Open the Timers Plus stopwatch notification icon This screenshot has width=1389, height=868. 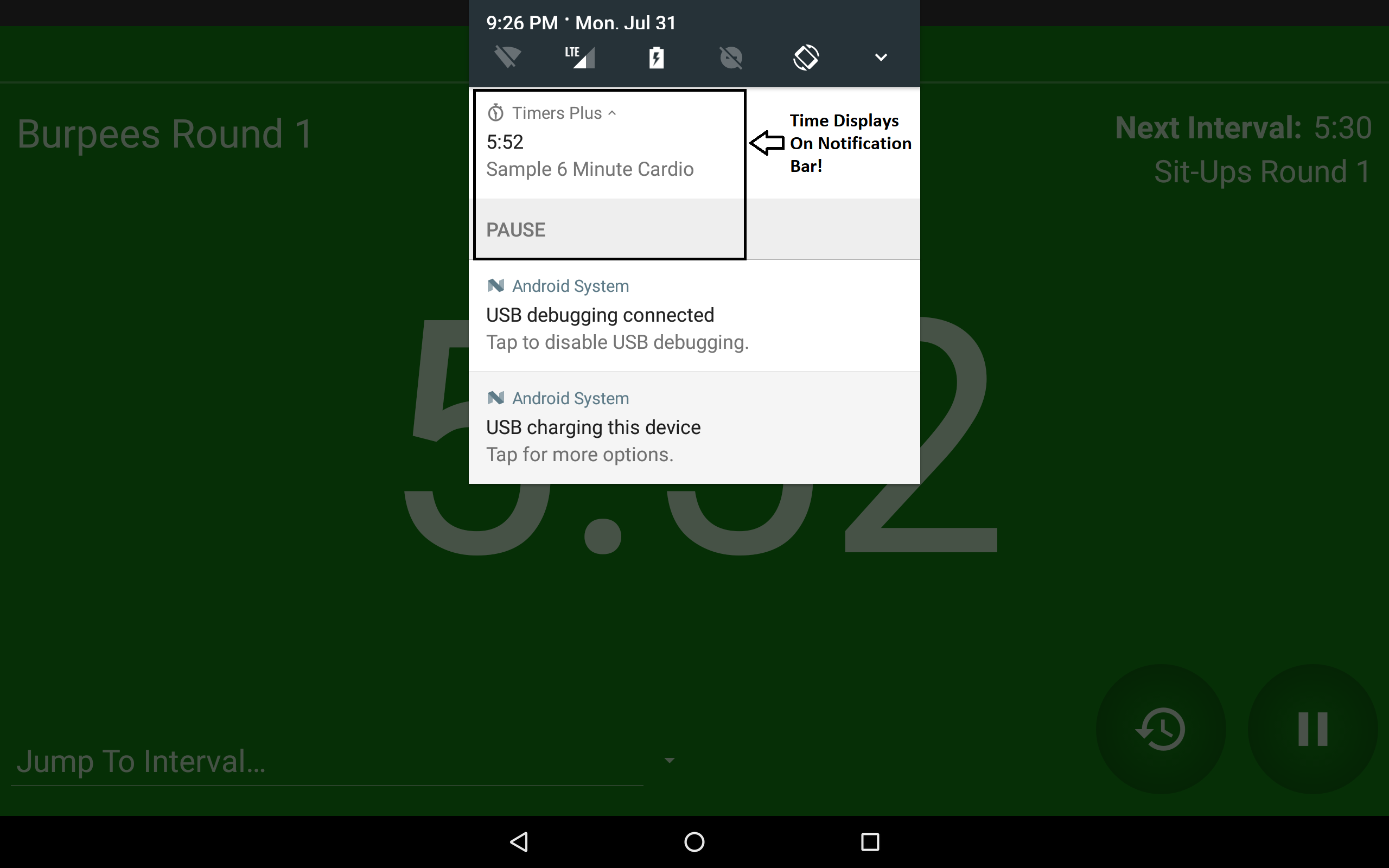(495, 112)
